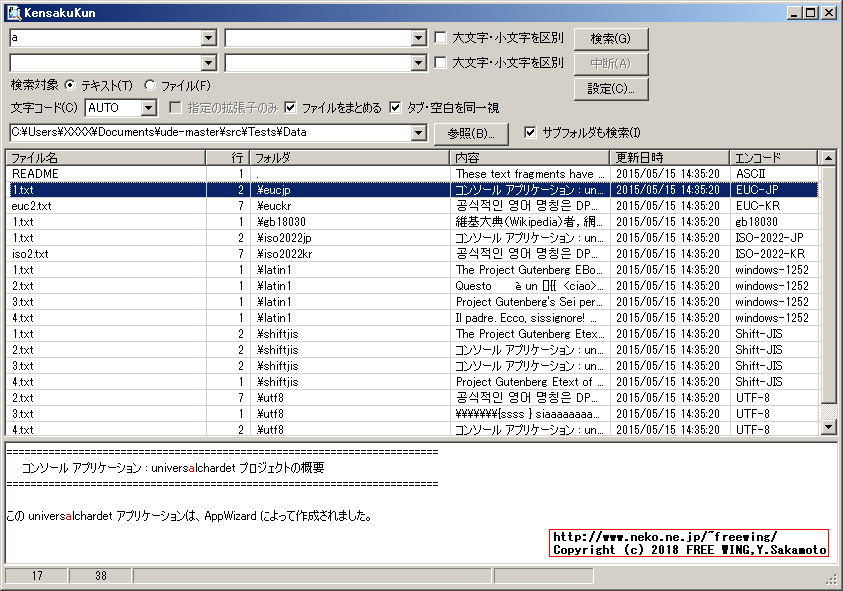The width and height of the screenshot is (843, 591).
Task: Toggle the second 大文字・小文字を区別 checkbox
Action: click(440, 63)
